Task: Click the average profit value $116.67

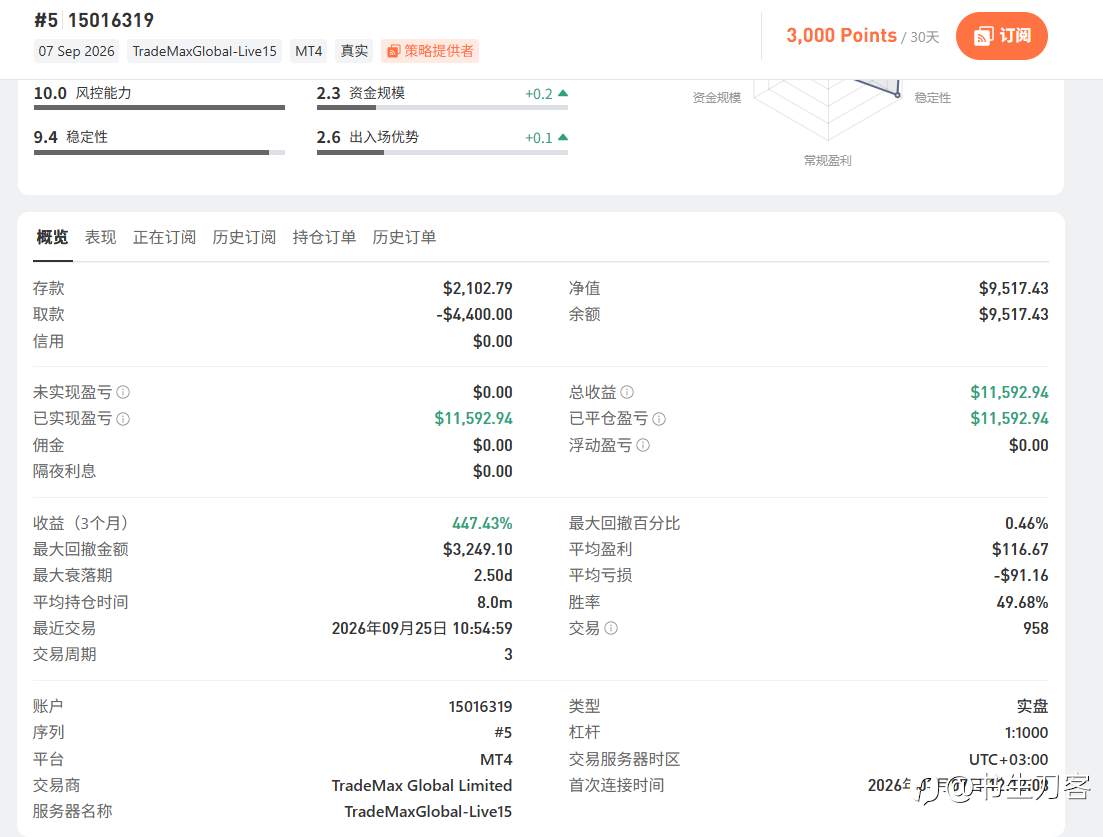Action: [1020, 549]
